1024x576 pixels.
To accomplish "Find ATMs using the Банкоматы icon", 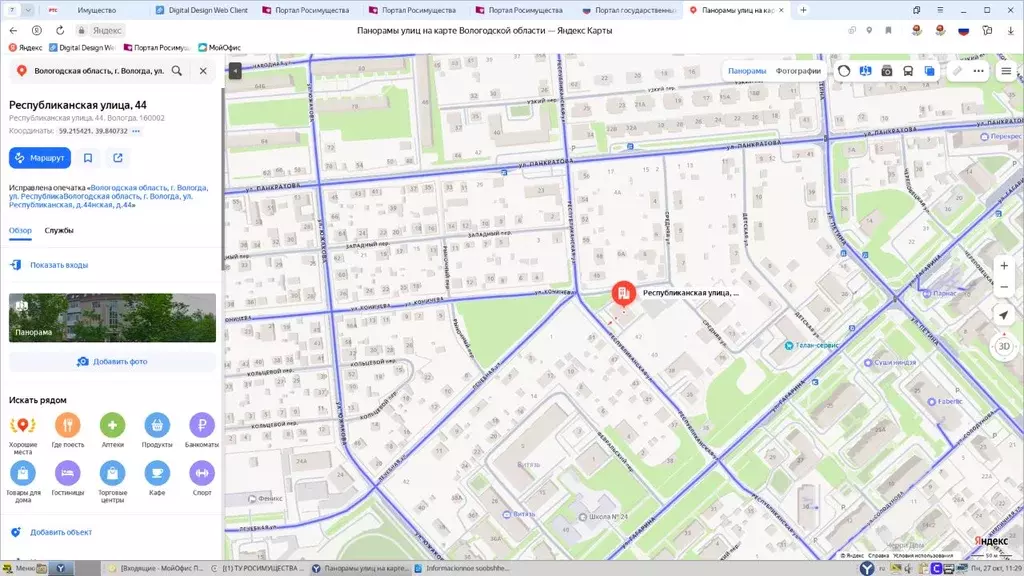I will click(x=200, y=427).
